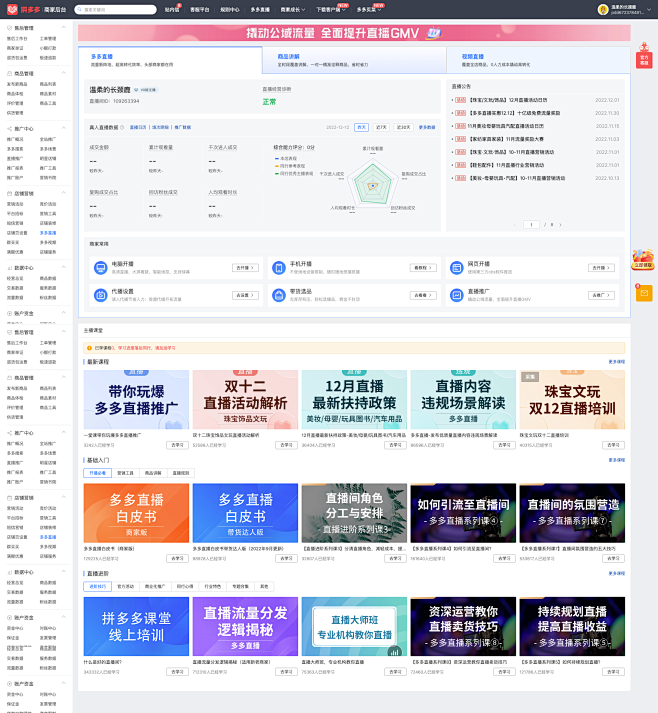Select the 开播必备 filter tab

point(97,473)
